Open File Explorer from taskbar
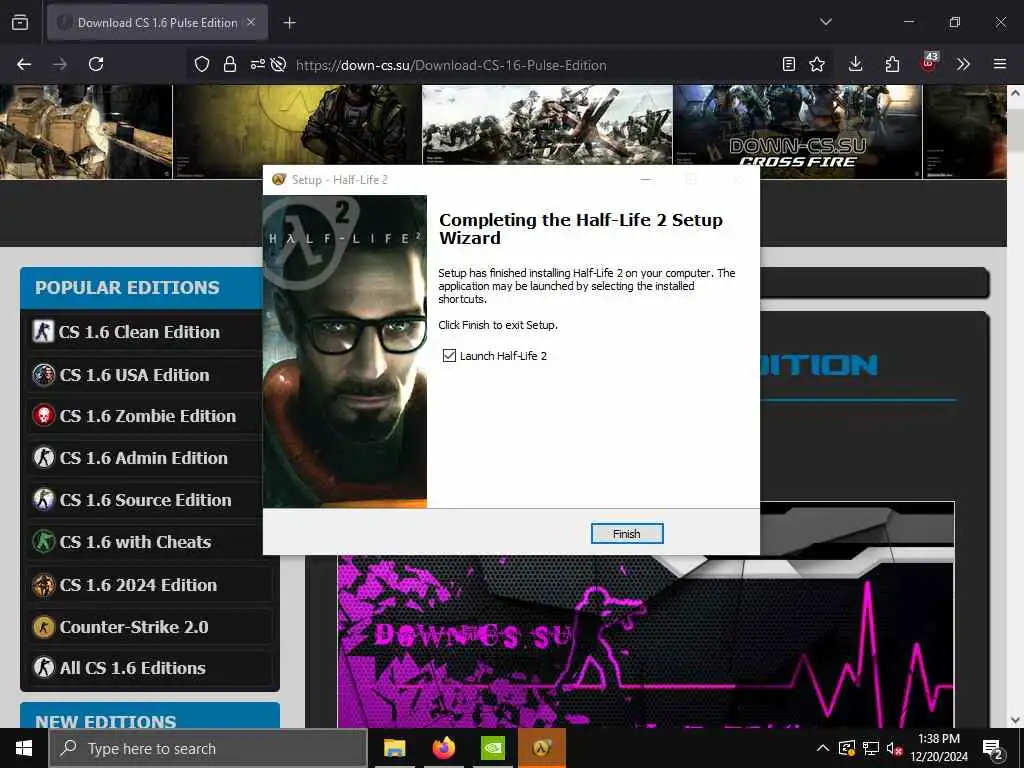Image resolution: width=1024 pixels, height=768 pixels. point(394,748)
